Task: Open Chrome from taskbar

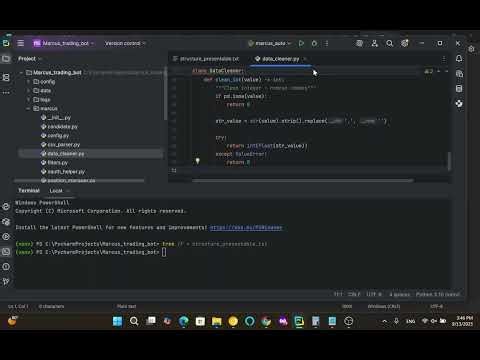Action: tap(266, 321)
